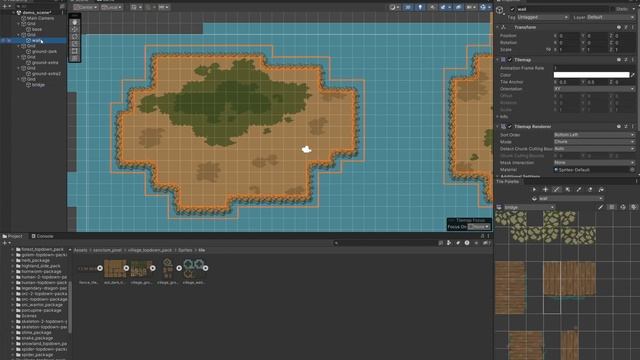Toggle Tile Palette grid visibility icon
The width and height of the screenshot is (640, 360).
(611, 207)
